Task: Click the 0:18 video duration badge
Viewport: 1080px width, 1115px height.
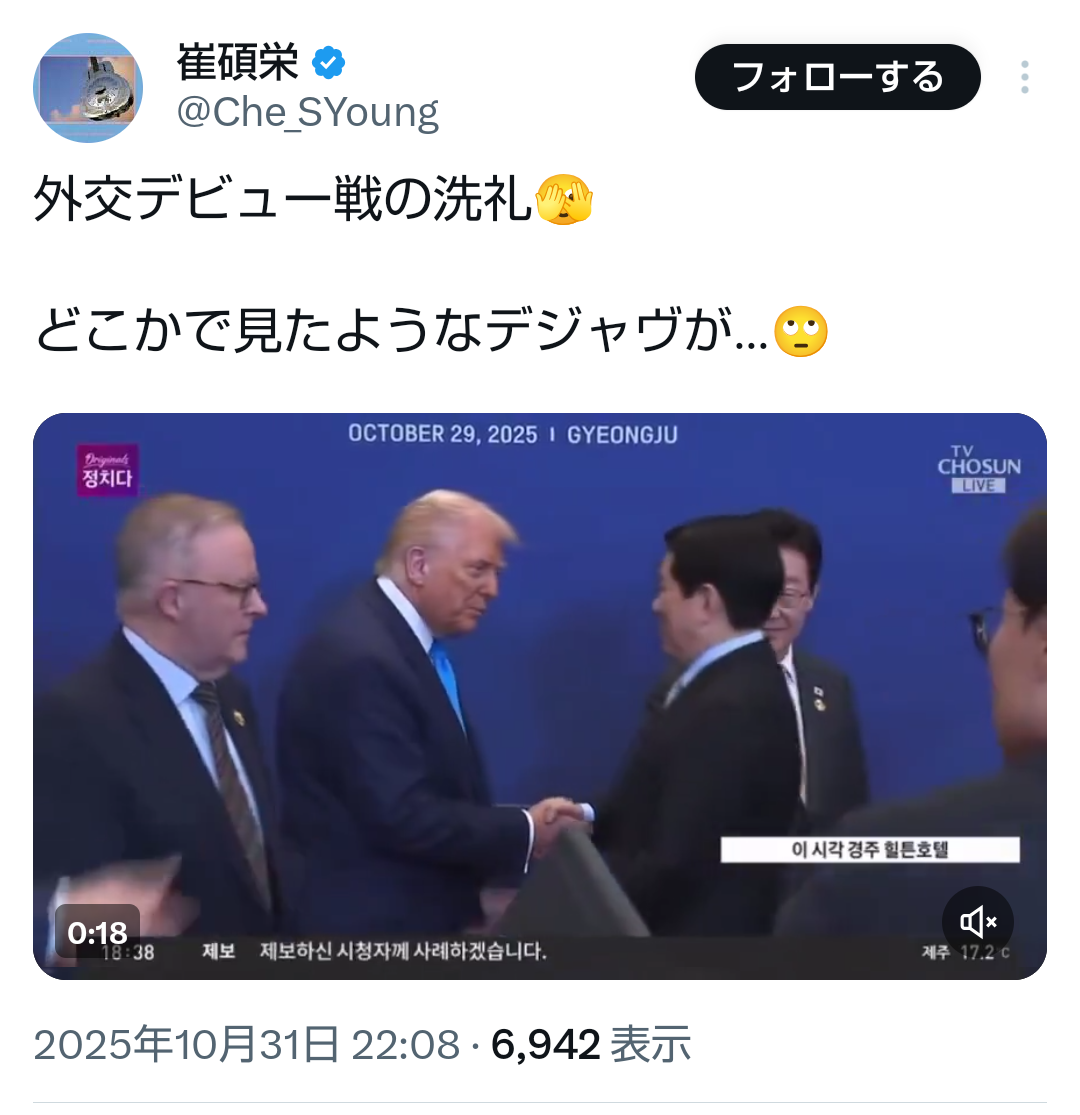Action: pos(97,932)
